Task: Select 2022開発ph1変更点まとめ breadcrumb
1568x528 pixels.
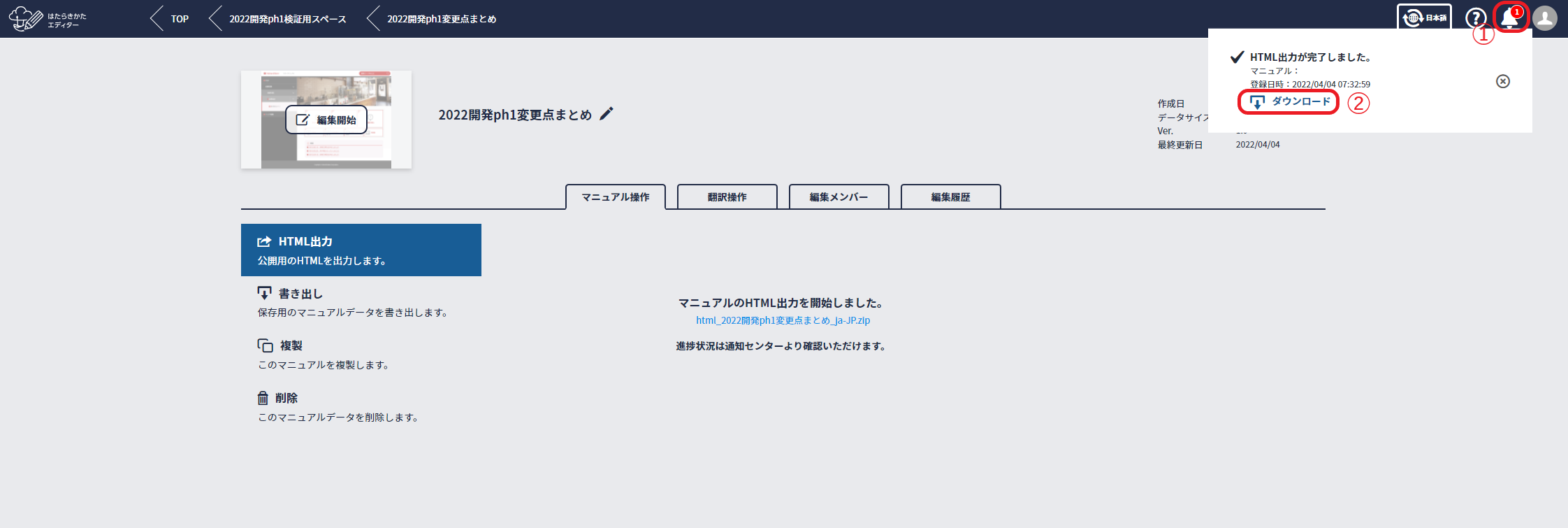Action: point(442,19)
